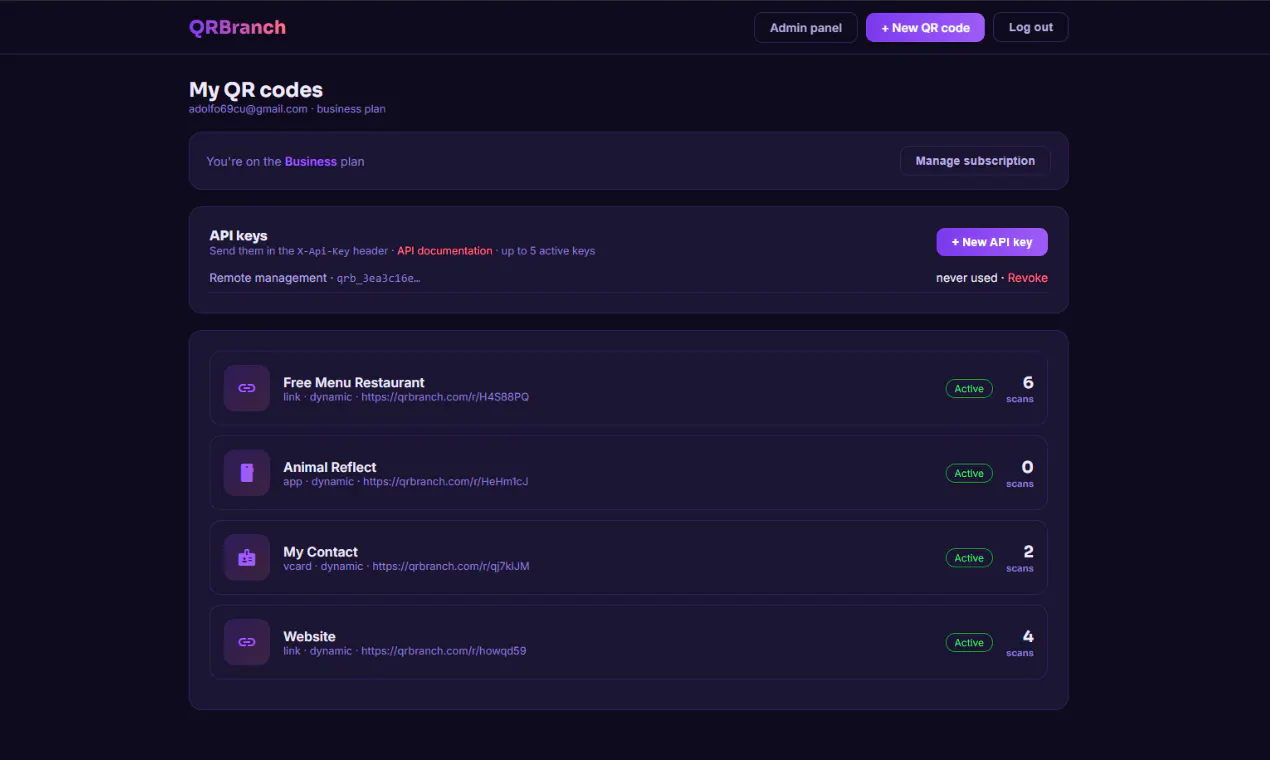
Task: Open the Website QR code
Action: pos(628,642)
